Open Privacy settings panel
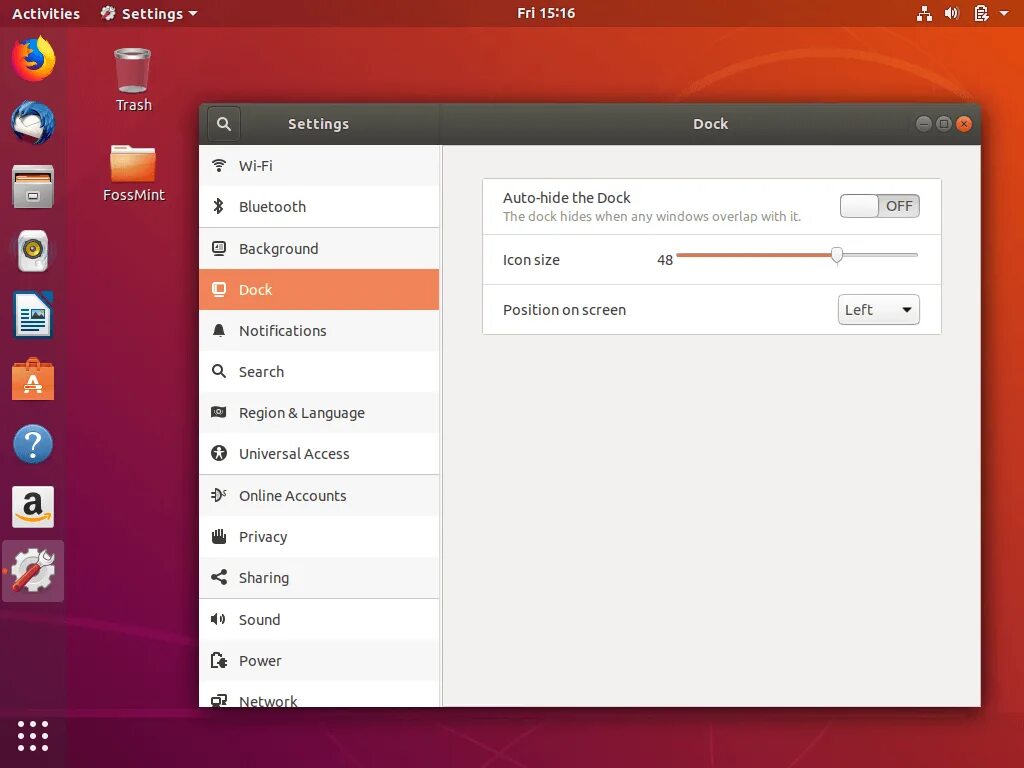 pyautogui.click(x=319, y=537)
